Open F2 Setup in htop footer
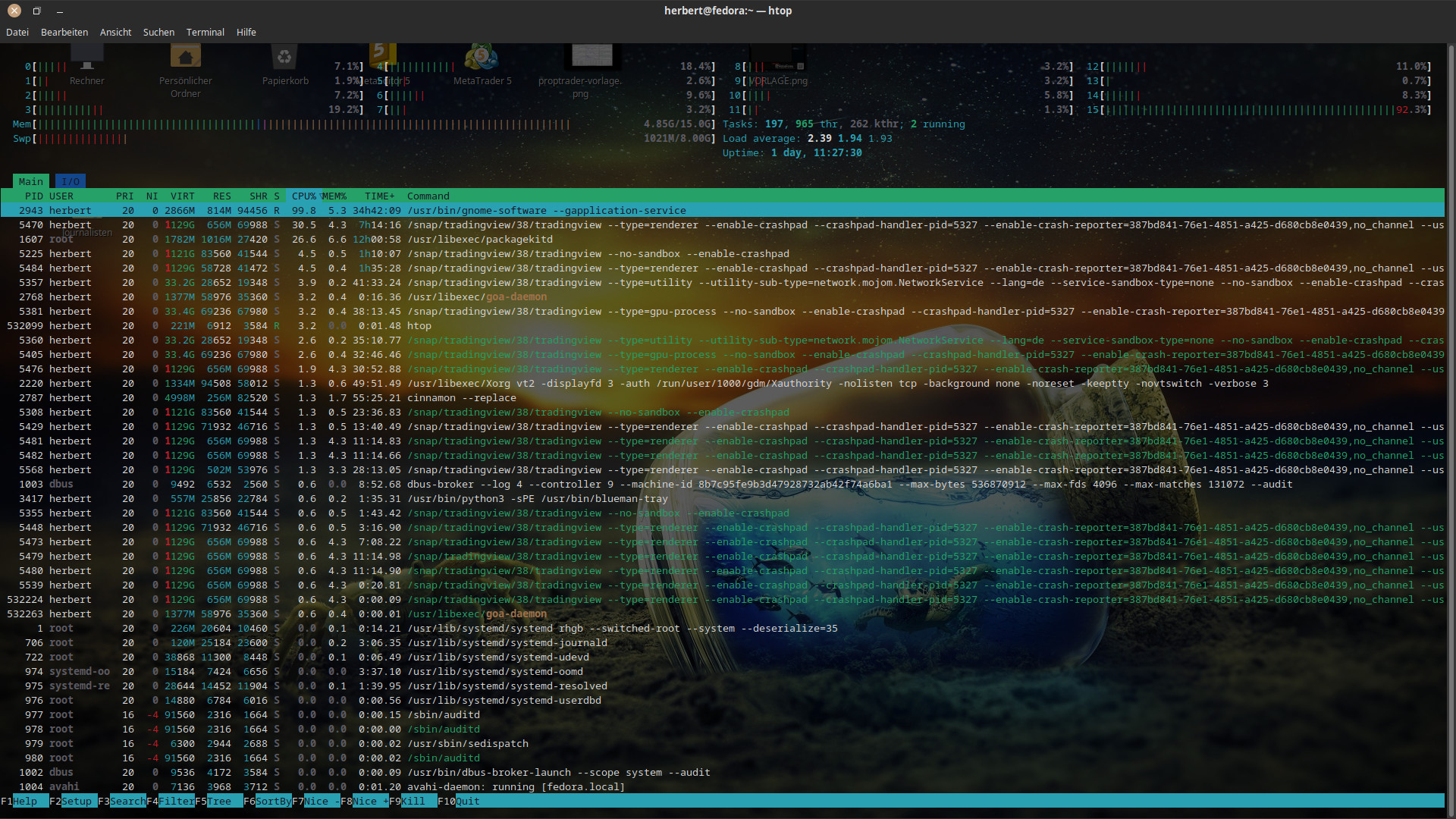1456x819 pixels. tap(76, 801)
